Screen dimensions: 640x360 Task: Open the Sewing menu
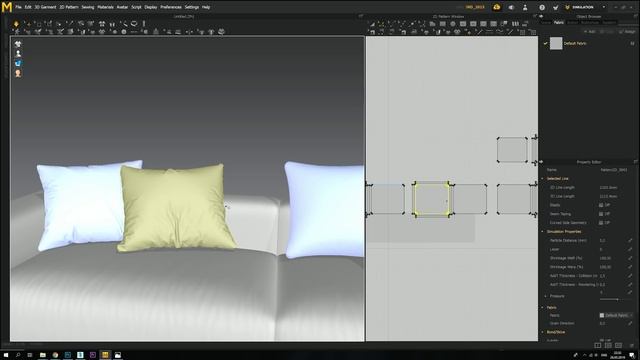88,7
